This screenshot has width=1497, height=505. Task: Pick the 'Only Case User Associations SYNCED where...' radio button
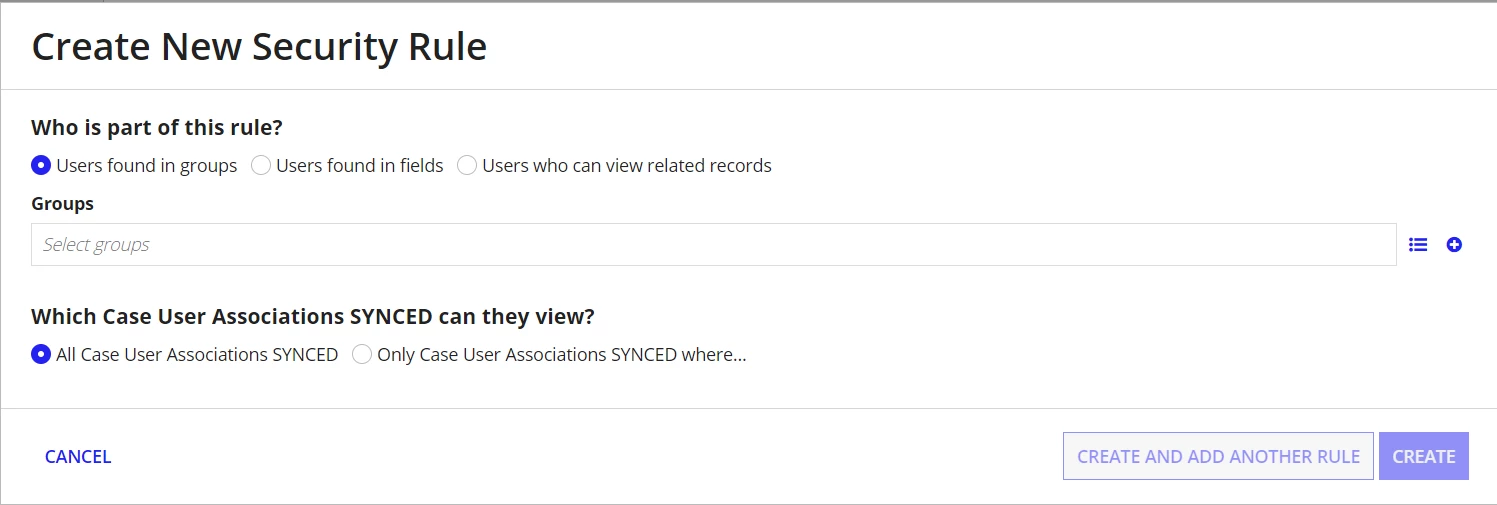tap(362, 354)
